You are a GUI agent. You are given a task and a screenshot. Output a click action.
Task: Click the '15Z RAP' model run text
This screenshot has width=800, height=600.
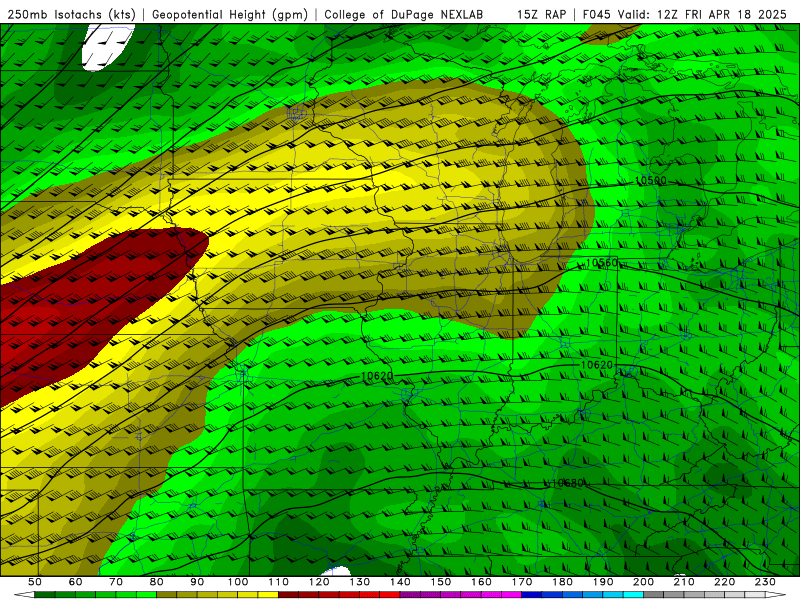541,15
